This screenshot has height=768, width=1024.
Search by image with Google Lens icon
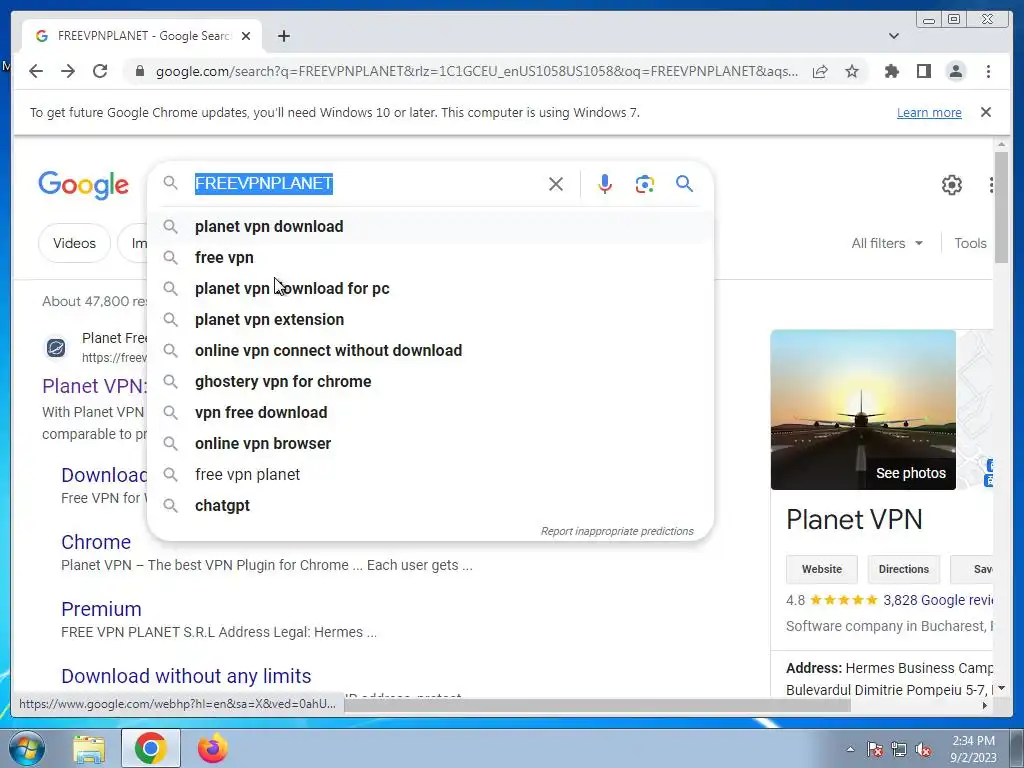[645, 184]
